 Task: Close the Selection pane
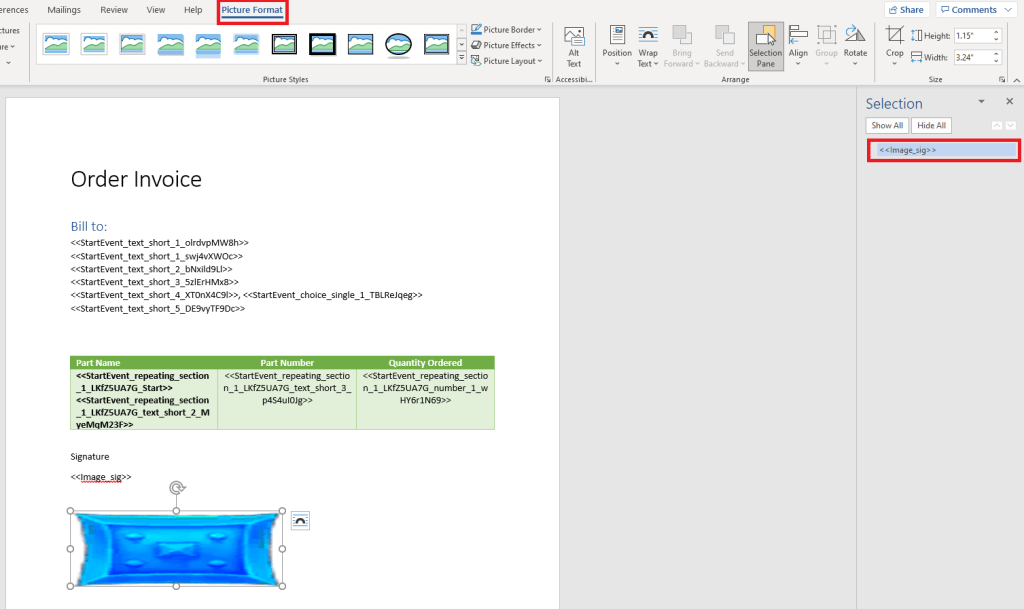[x=1009, y=102]
